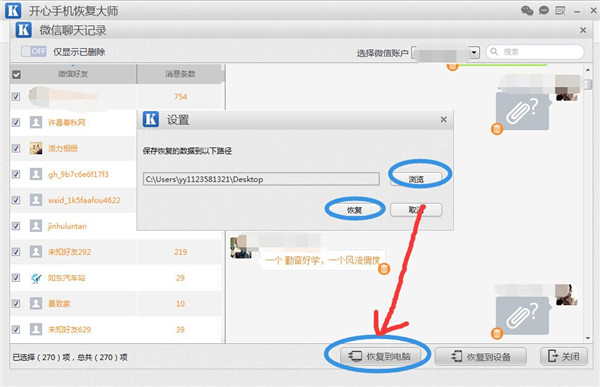Uncheck the 未知好友629 checkbox

[16, 329]
